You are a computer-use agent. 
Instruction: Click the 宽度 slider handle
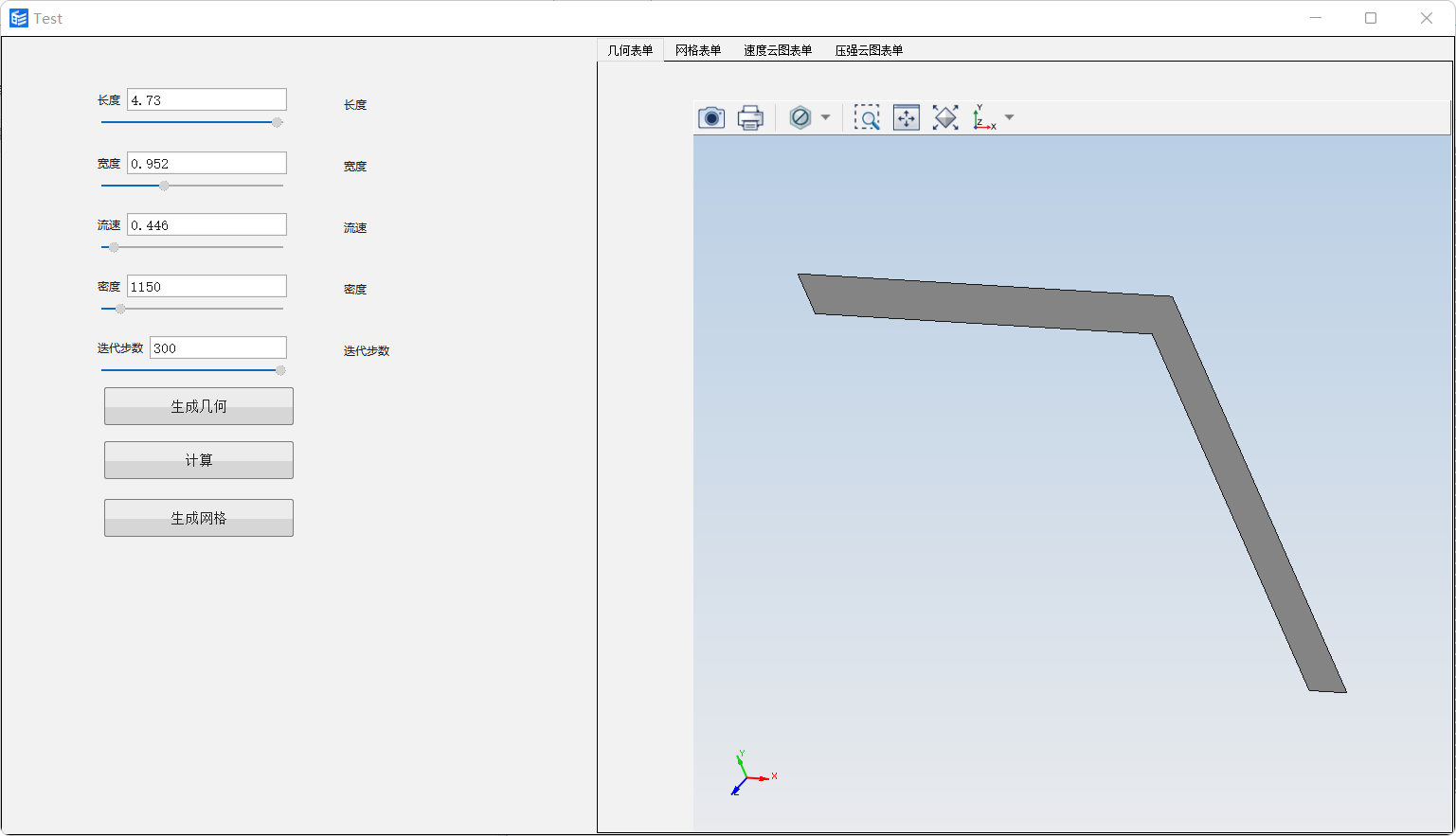point(164,186)
